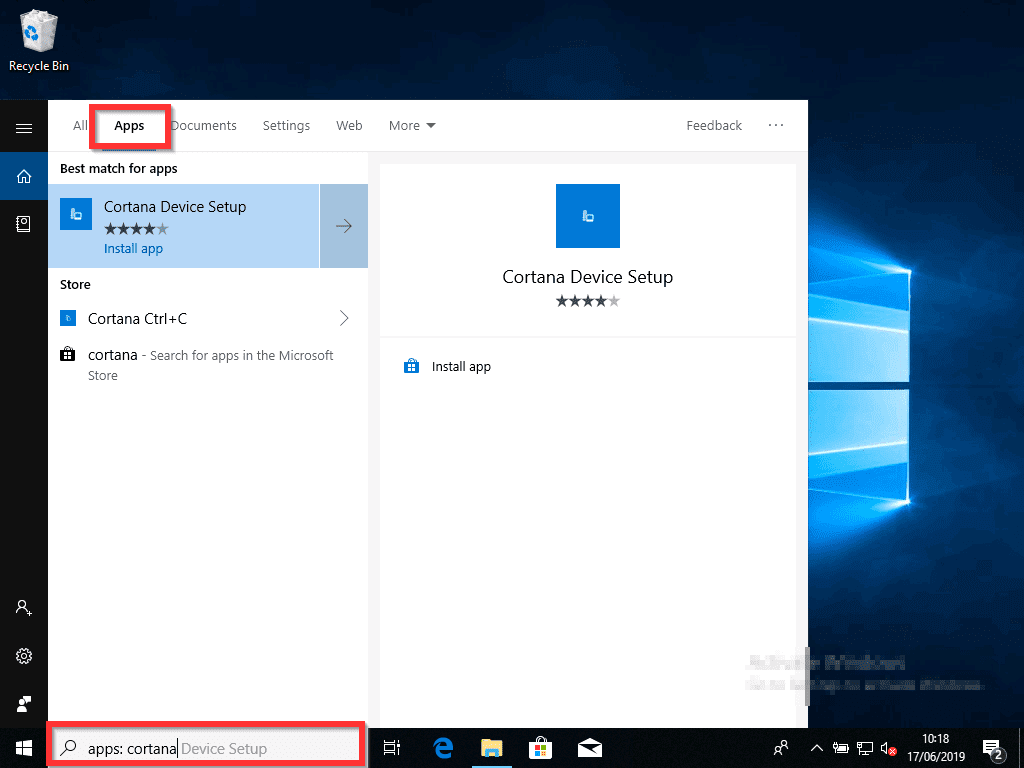Viewport: 1024px width, 768px height.
Task: Click the muted volume icon in tray
Action: 888,748
